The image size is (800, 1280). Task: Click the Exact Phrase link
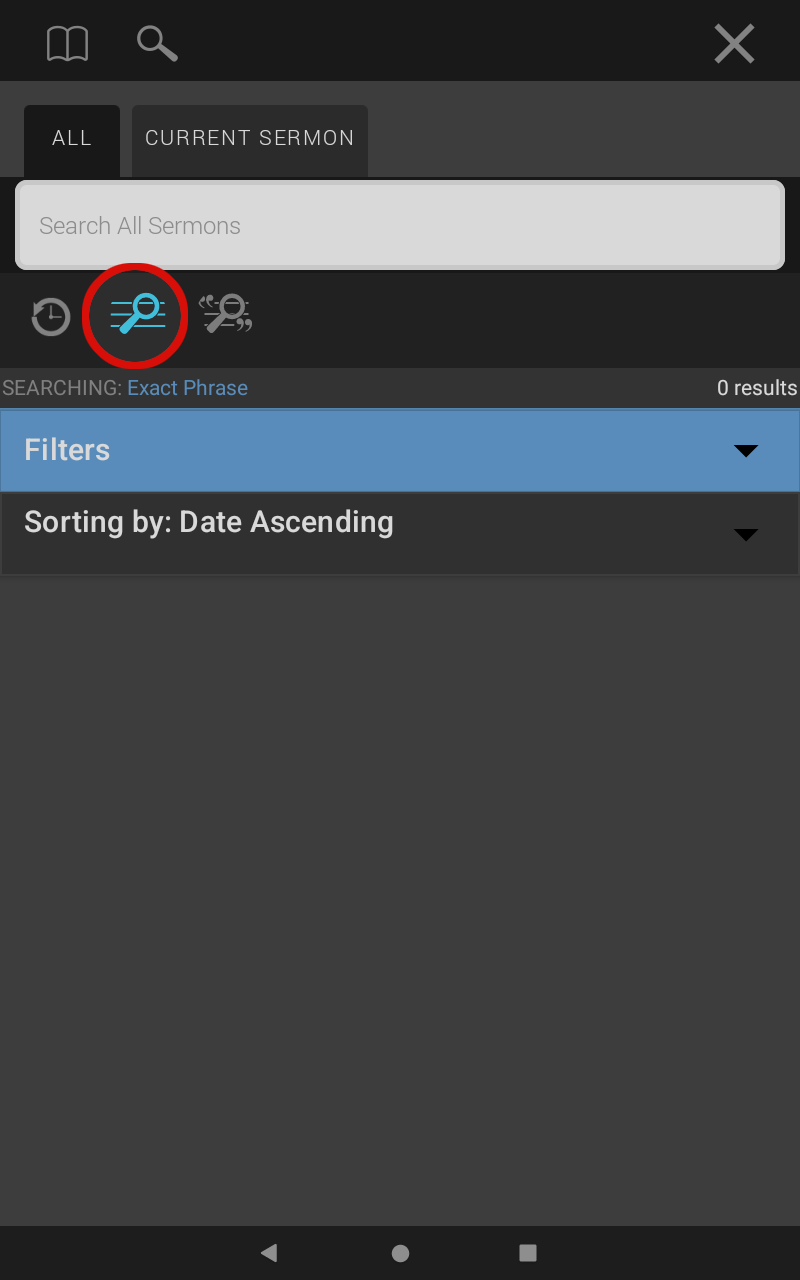187,388
